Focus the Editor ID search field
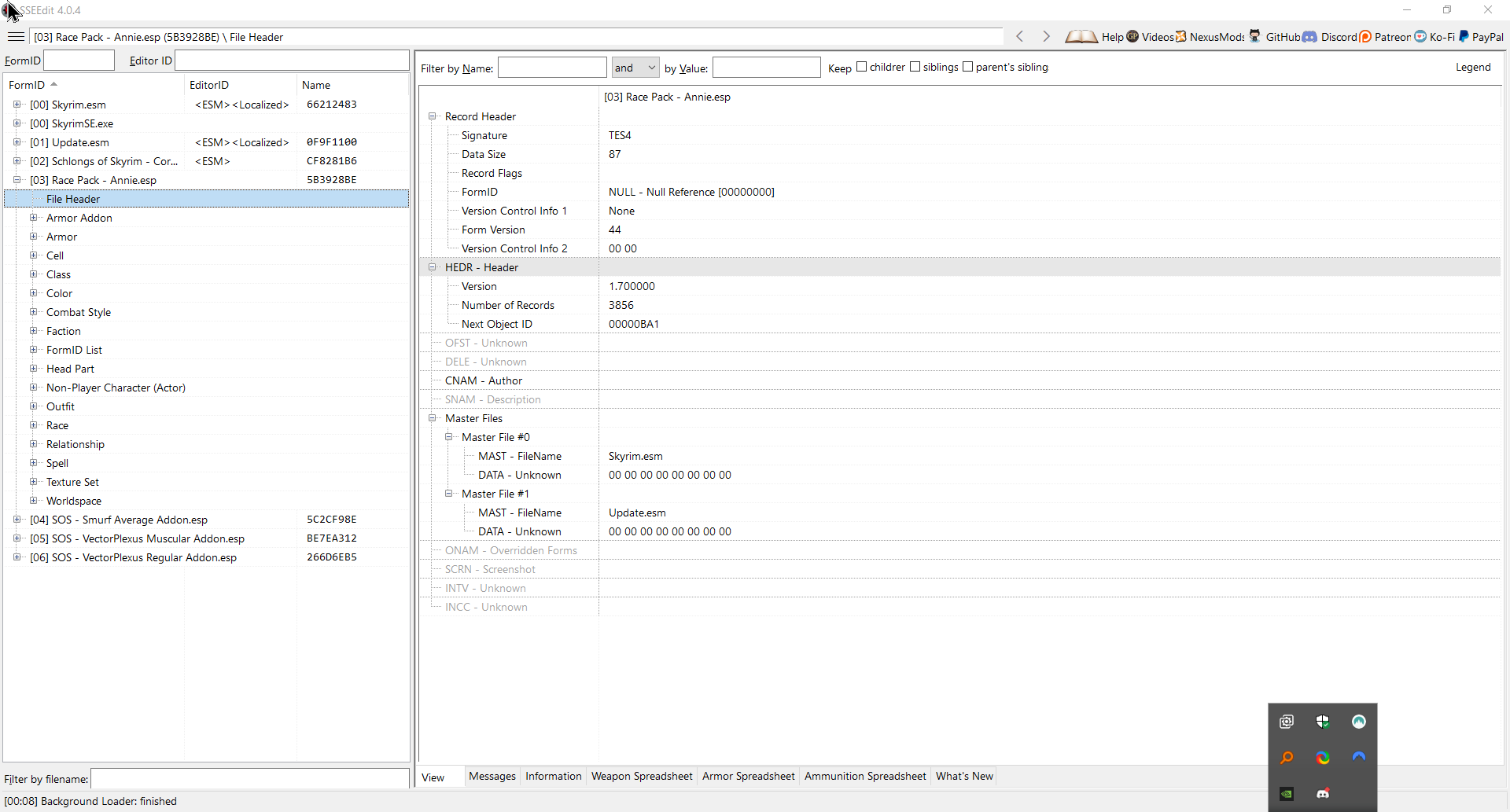 tap(292, 61)
